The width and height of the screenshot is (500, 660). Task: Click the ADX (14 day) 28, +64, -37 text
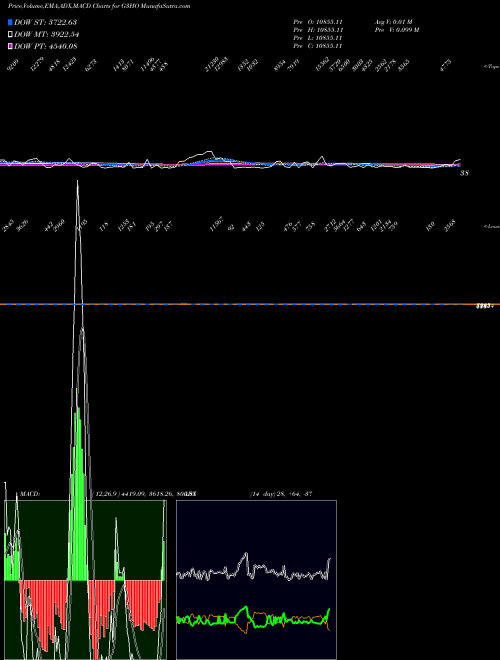pyautogui.click(x=281, y=494)
